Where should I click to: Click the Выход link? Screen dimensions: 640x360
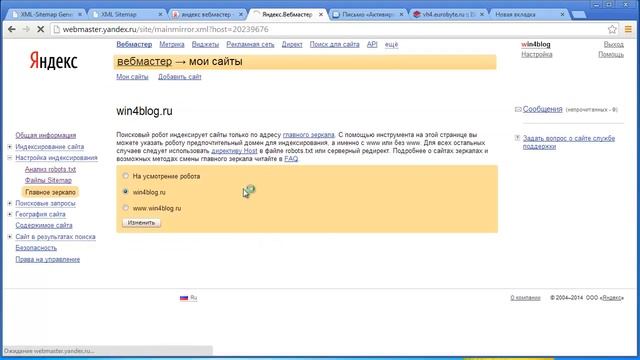[x=613, y=44]
